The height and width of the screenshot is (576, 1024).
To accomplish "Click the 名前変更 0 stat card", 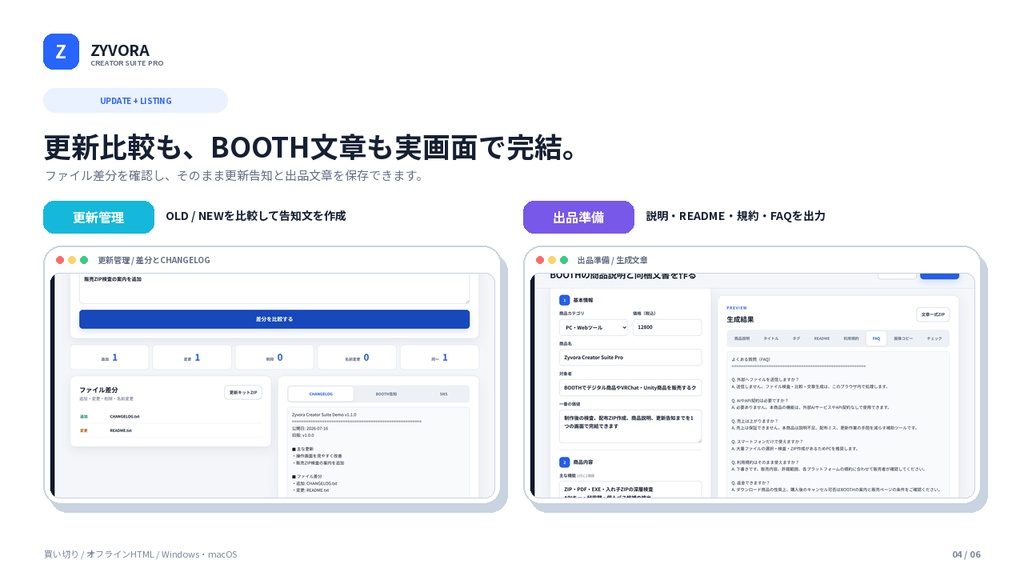I will coord(357,358).
